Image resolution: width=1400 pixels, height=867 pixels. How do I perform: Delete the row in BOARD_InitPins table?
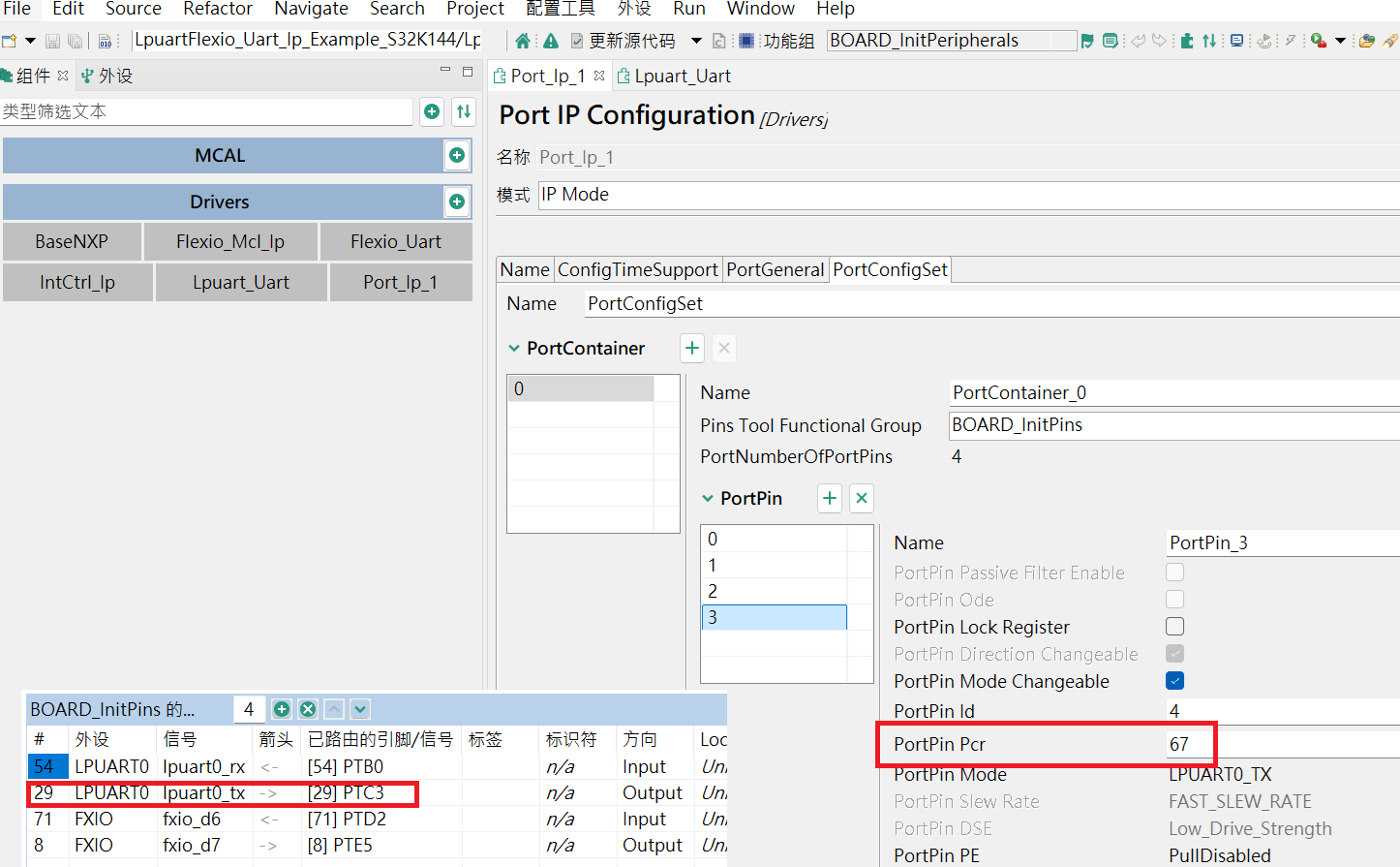point(308,709)
